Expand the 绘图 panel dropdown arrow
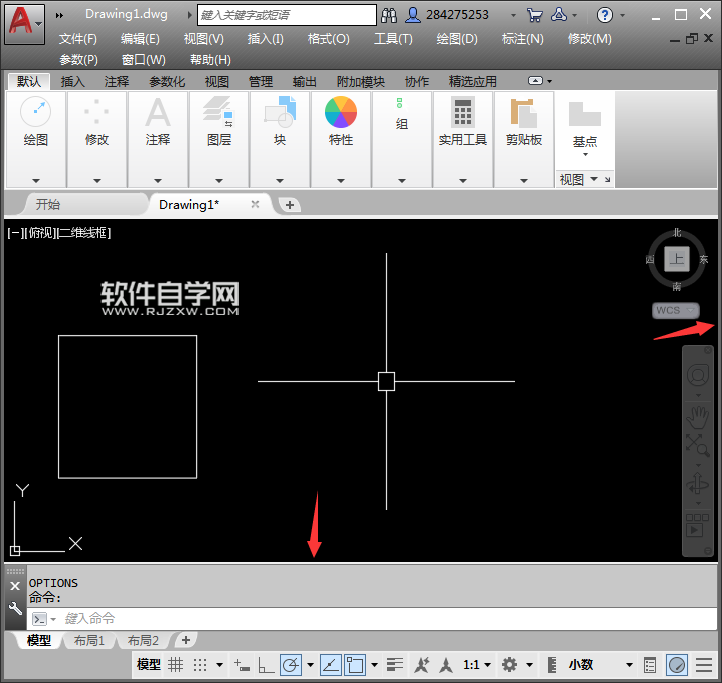722x683 pixels. click(x=36, y=181)
